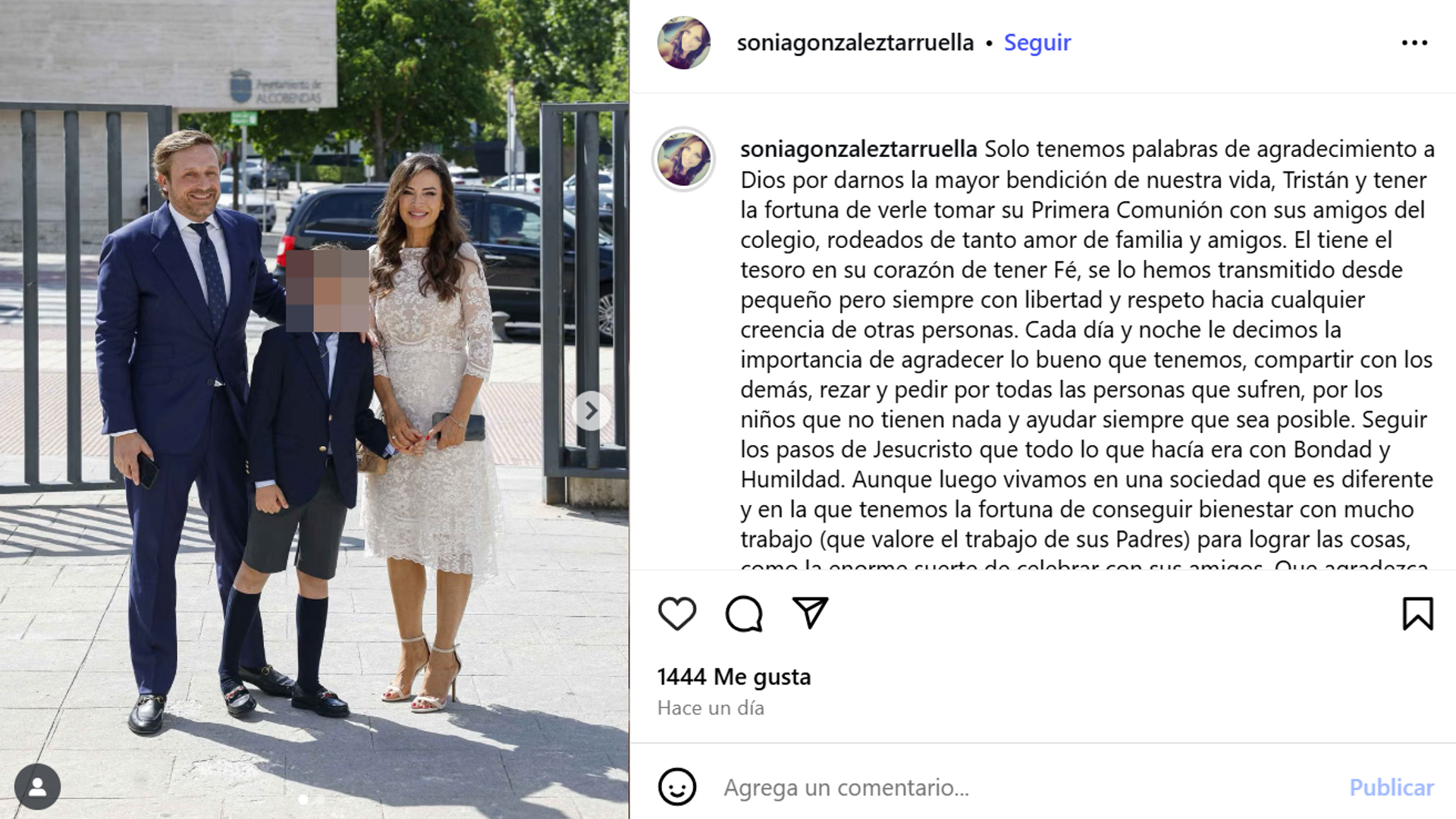The width and height of the screenshot is (1456, 819).
Task: Open the emoji picker smiley icon
Action: pyautogui.click(x=676, y=786)
